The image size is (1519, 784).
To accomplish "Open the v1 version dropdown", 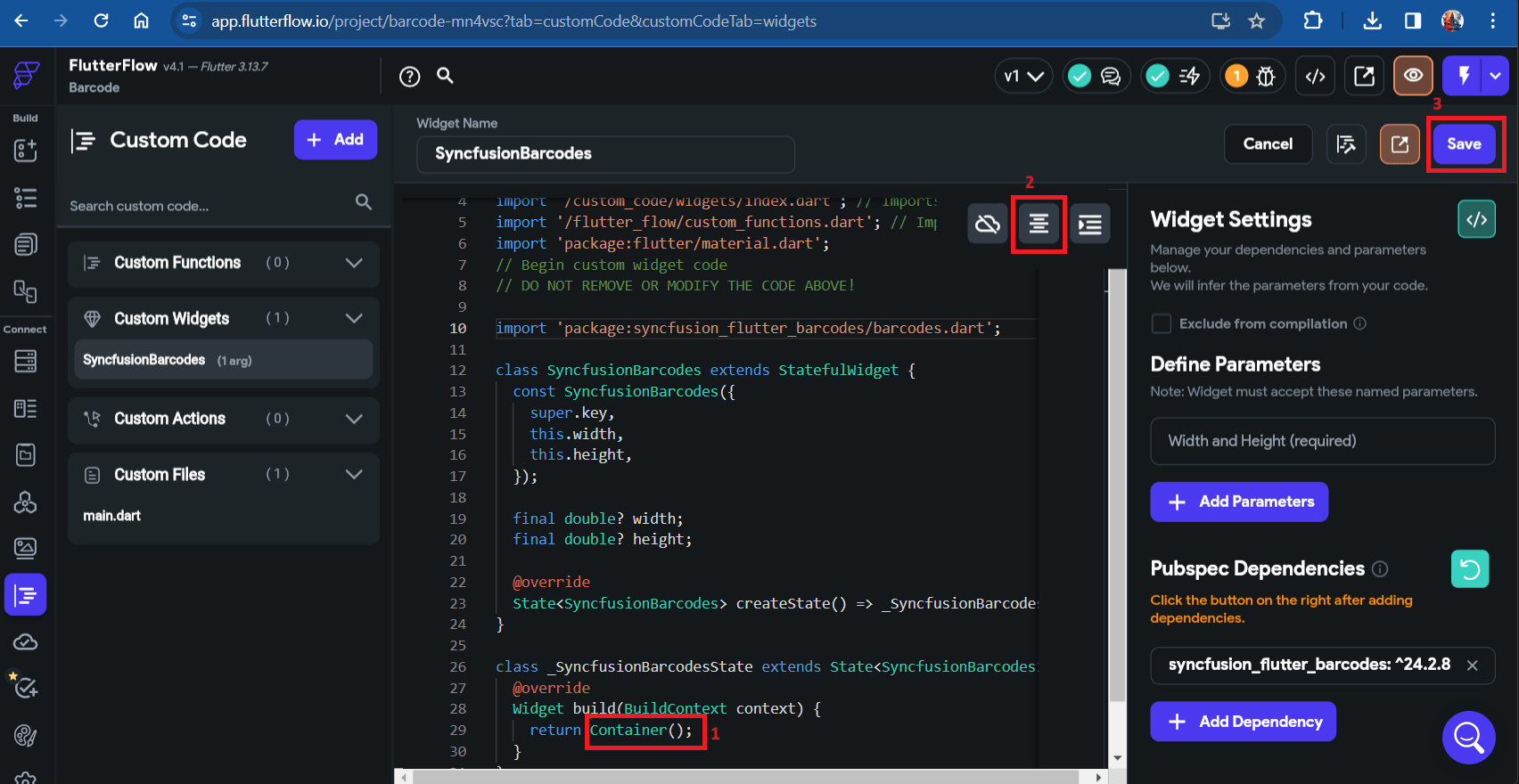I will [1023, 77].
